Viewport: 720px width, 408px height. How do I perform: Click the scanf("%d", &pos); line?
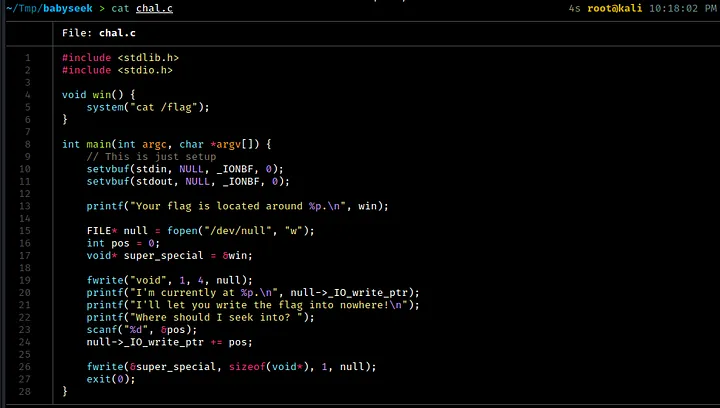[142, 330]
